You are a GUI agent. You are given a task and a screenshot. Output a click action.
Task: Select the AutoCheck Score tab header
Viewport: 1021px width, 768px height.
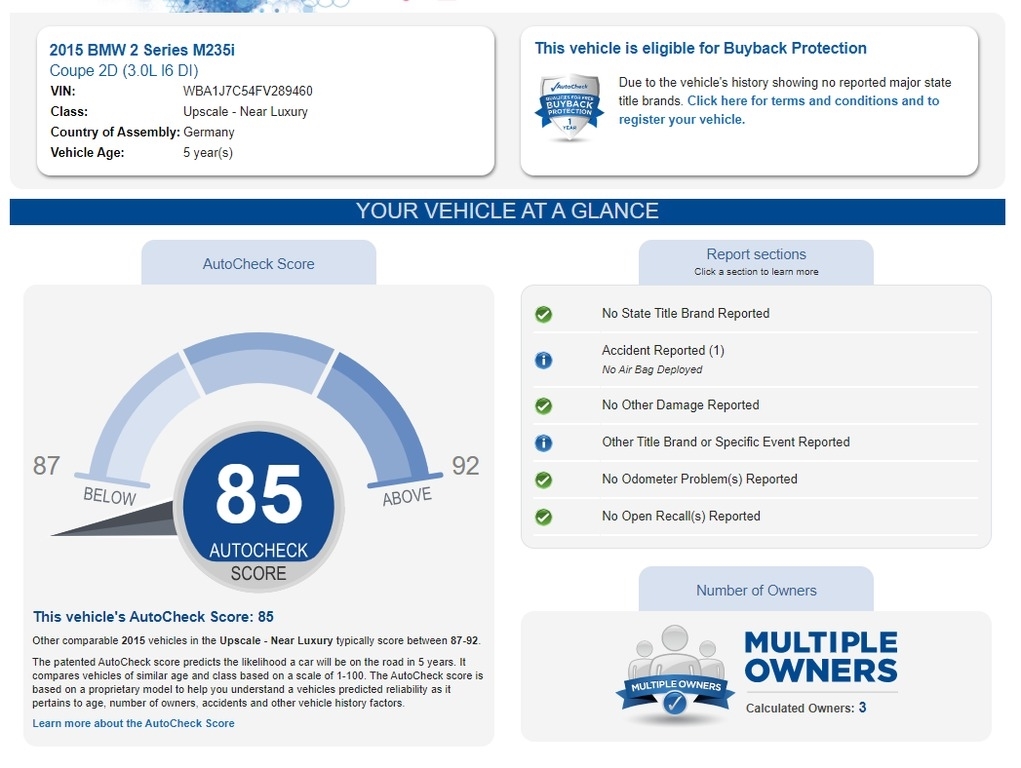point(258,264)
